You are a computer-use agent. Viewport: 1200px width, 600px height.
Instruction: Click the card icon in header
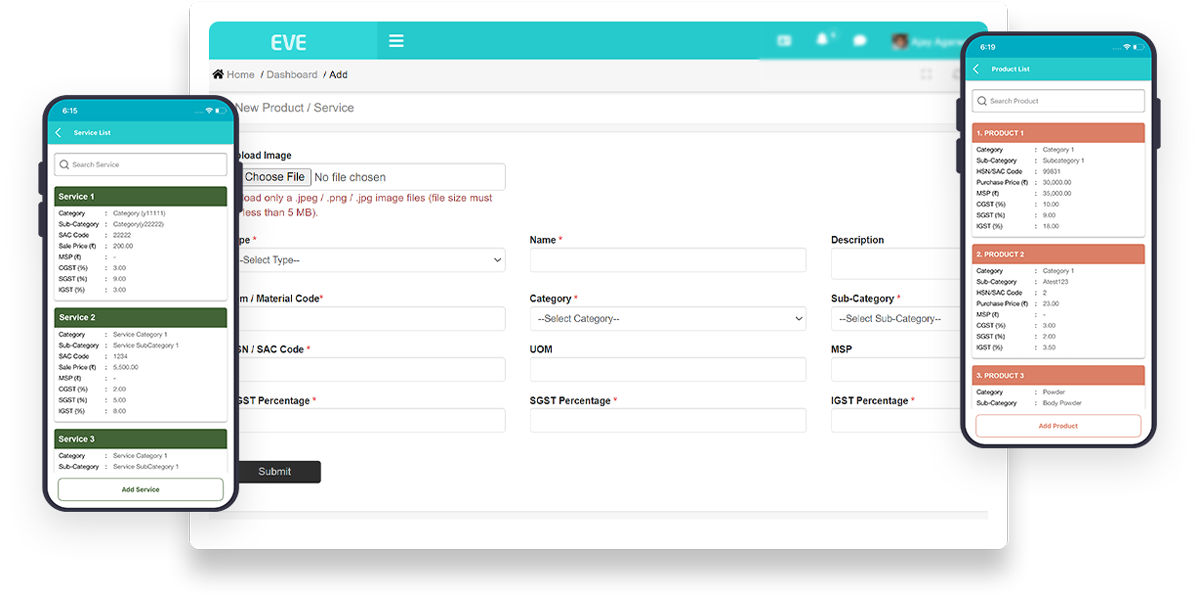[784, 41]
